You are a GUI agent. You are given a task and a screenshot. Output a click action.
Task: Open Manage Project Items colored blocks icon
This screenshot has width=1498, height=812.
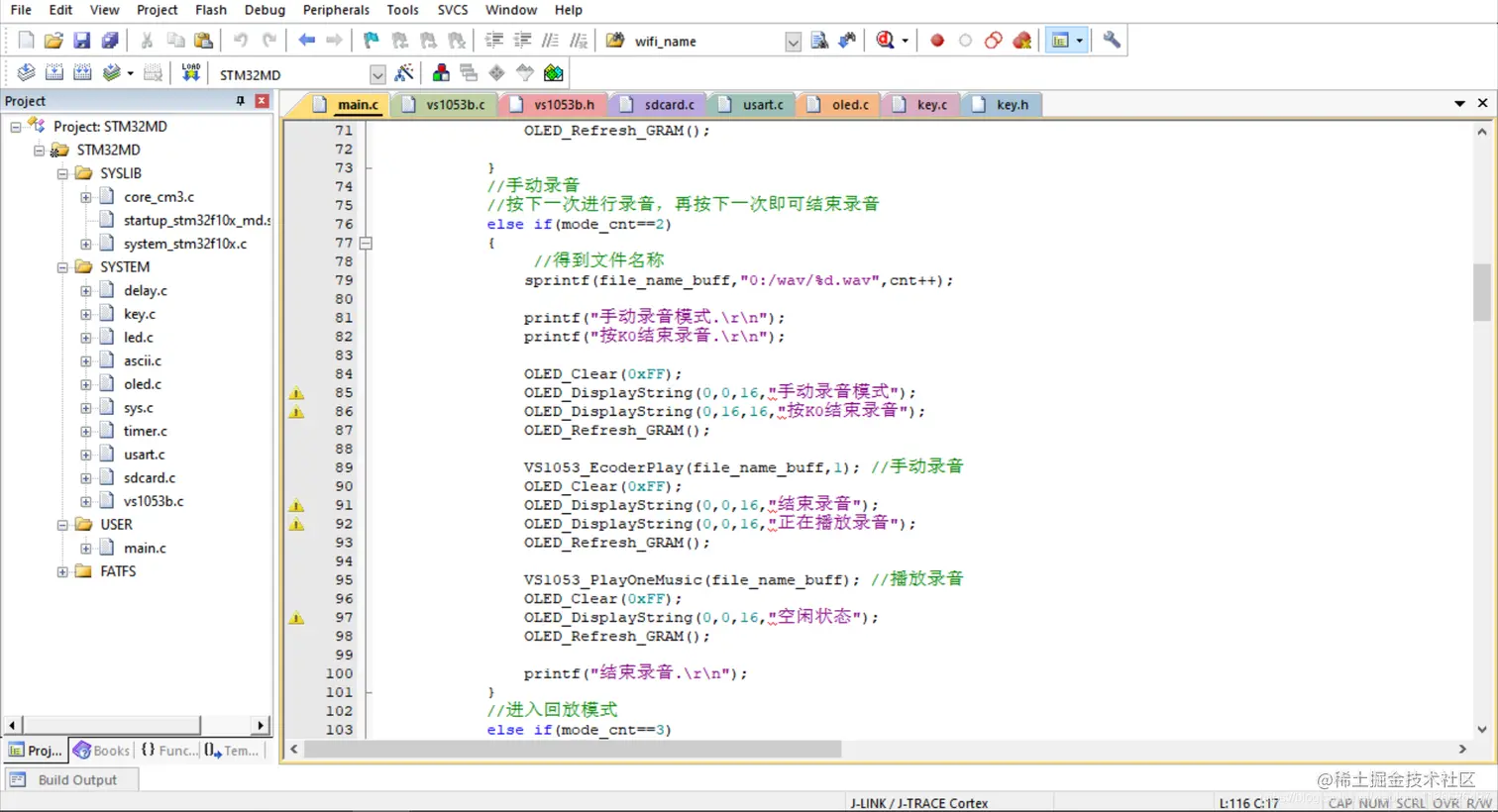pos(441,73)
